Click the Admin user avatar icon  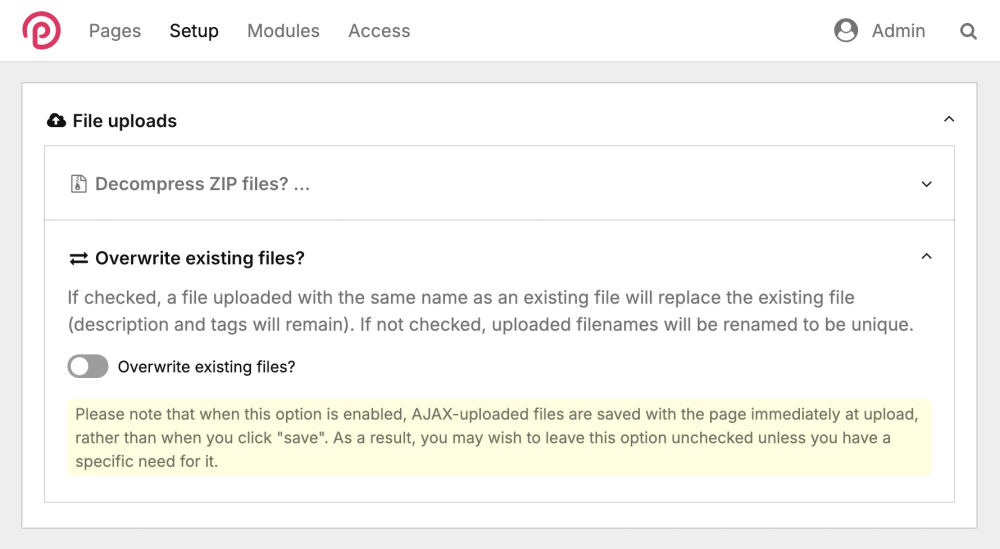(x=846, y=31)
